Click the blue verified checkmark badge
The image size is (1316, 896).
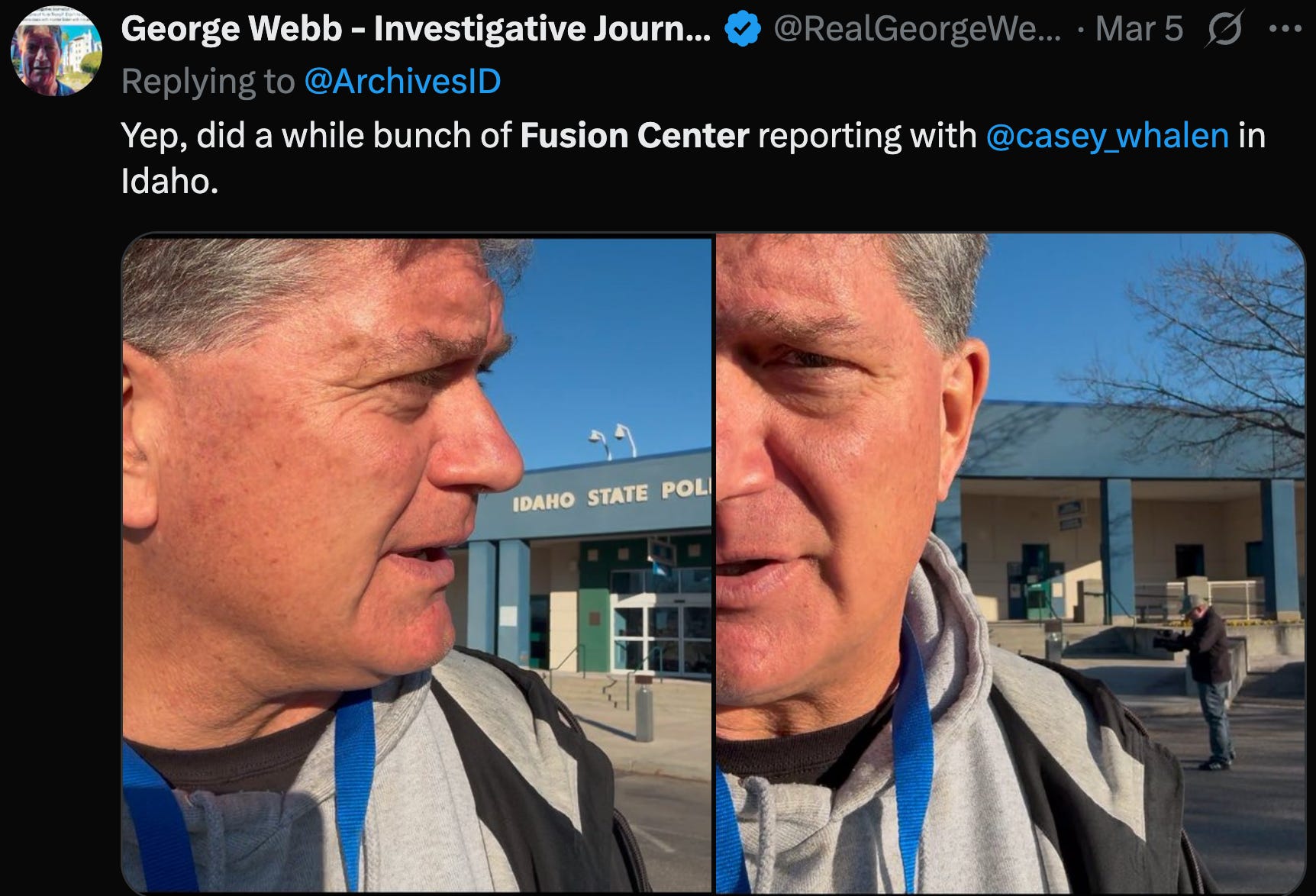pos(742,30)
